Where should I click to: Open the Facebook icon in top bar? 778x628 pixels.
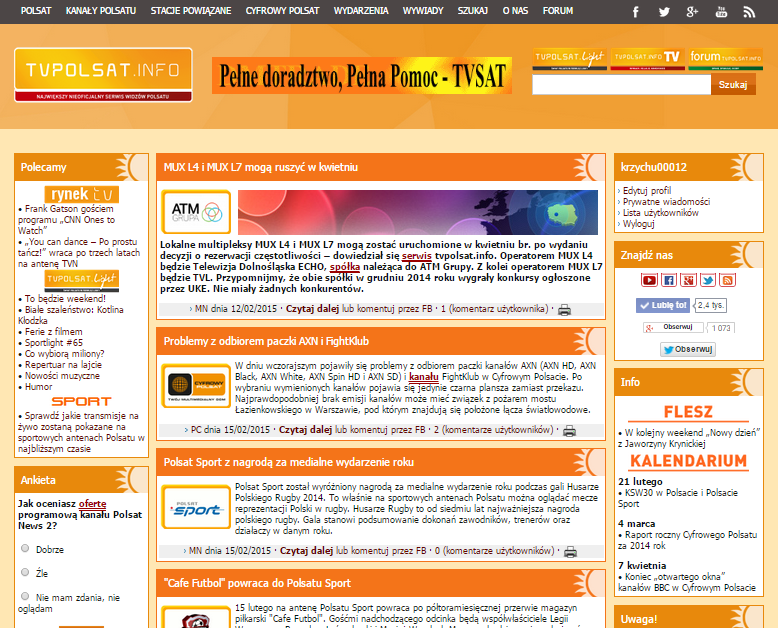coord(636,12)
